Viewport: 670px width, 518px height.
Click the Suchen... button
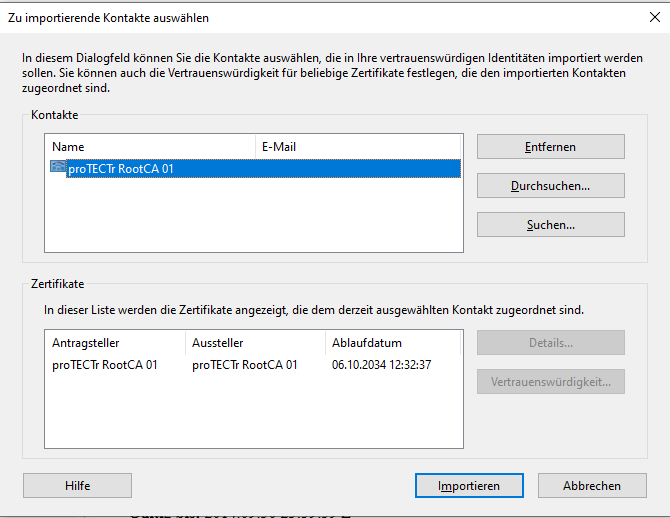pos(550,225)
